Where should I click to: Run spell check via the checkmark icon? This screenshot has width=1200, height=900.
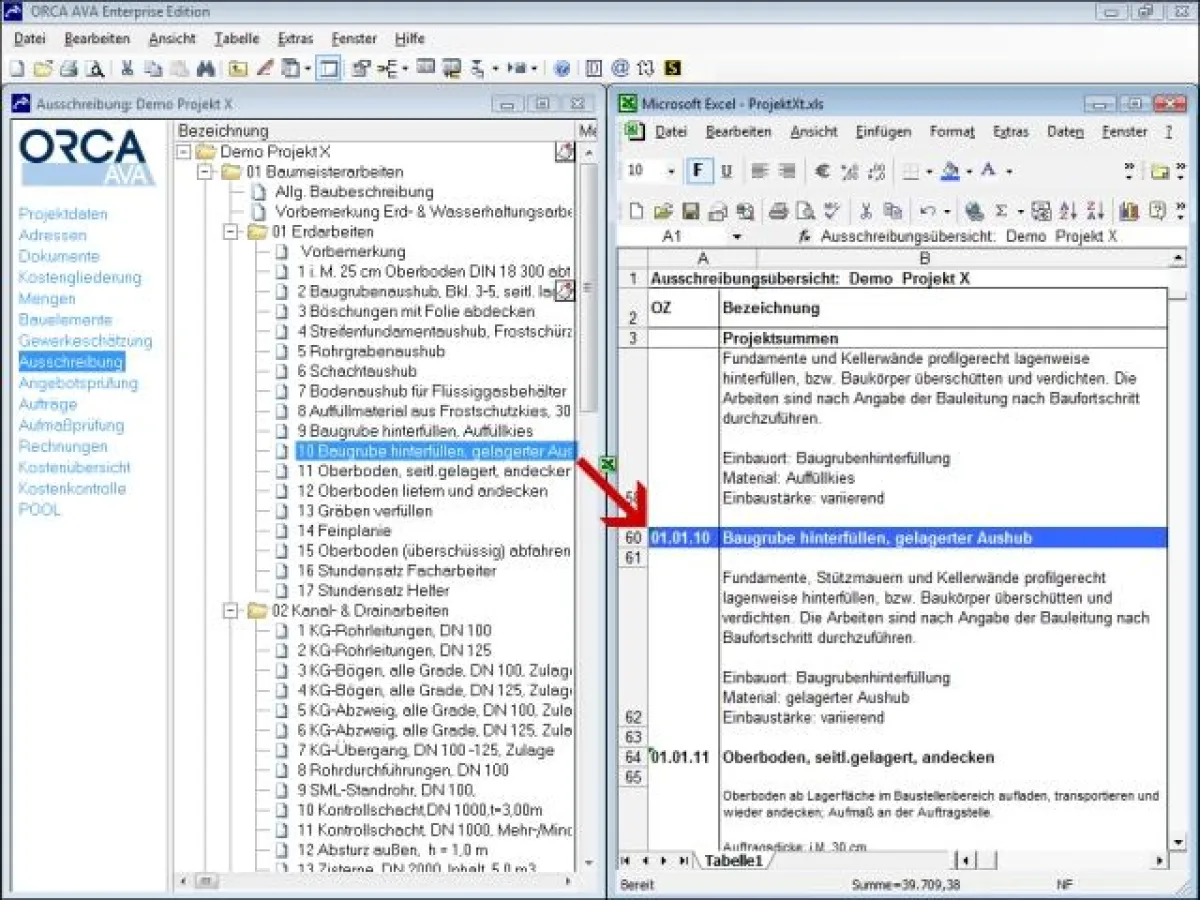click(832, 210)
